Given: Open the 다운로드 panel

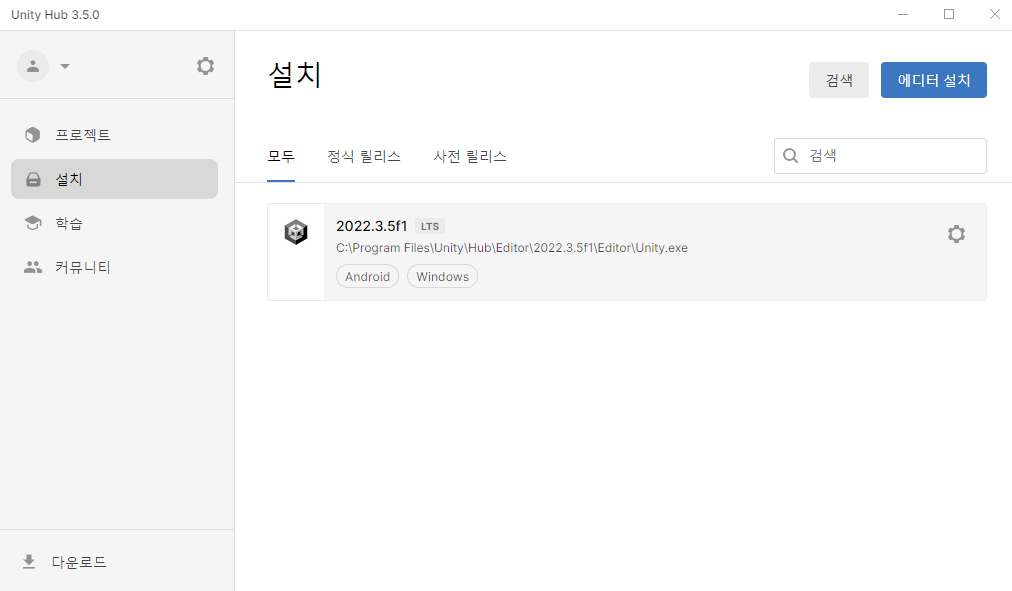Looking at the screenshot, I should click(x=117, y=561).
